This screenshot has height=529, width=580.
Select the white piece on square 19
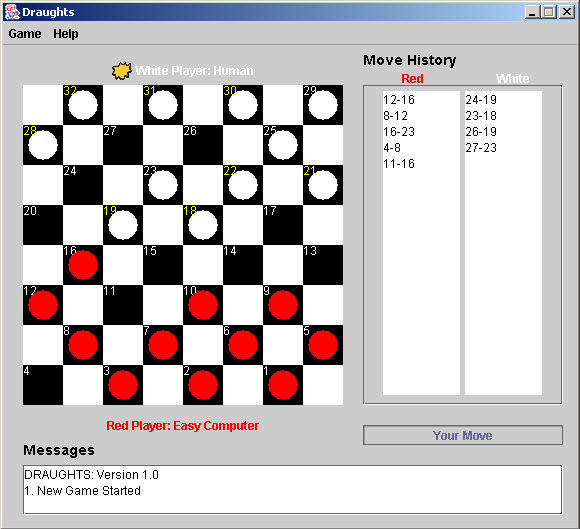[123, 225]
